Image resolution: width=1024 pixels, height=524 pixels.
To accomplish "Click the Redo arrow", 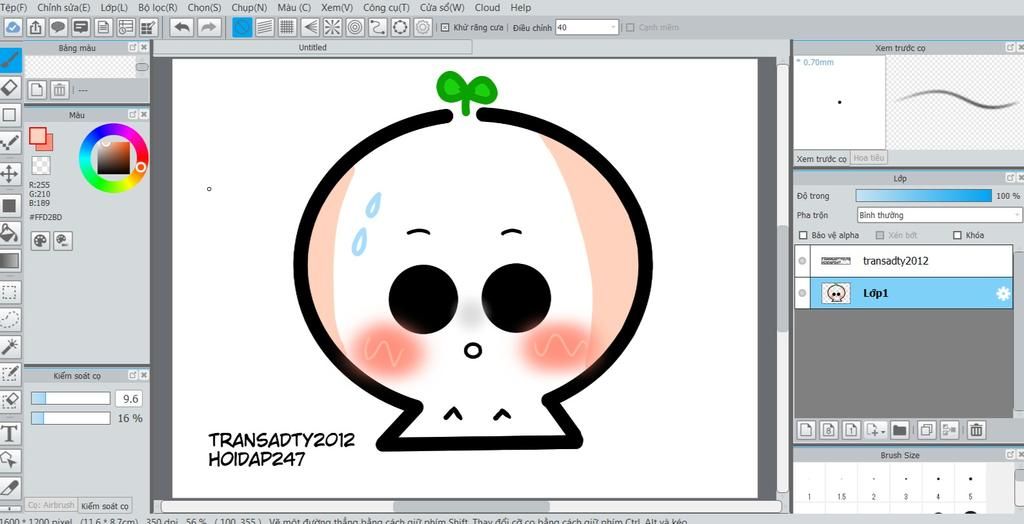I will click(209, 27).
